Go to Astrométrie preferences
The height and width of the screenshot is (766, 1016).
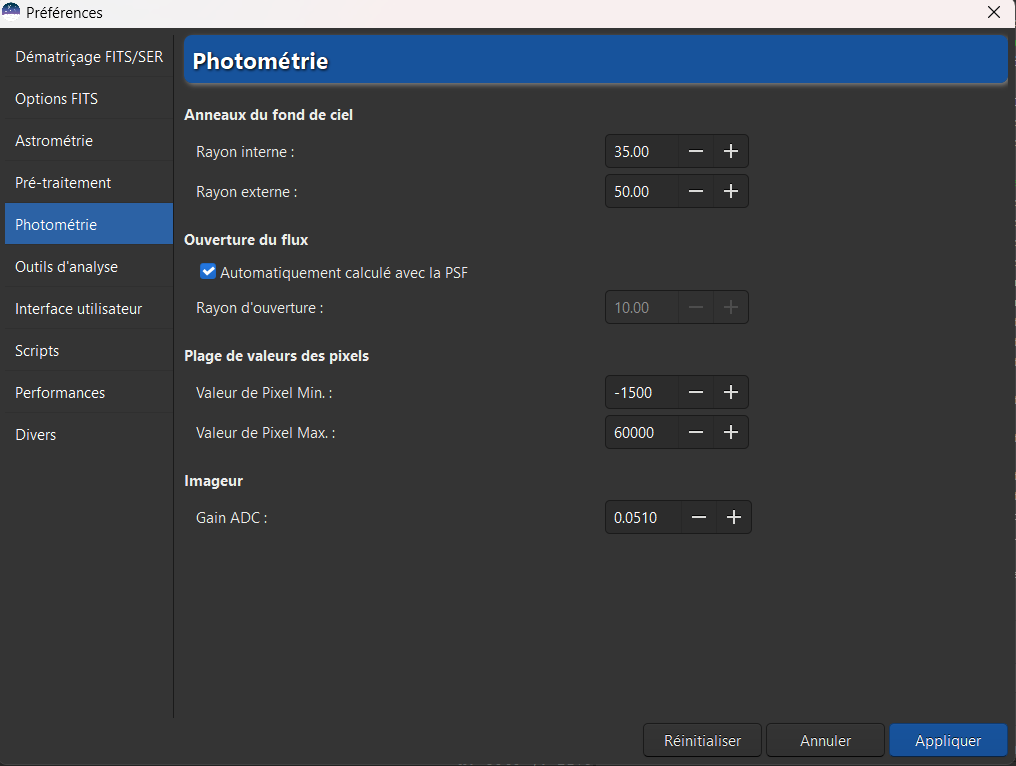click(54, 141)
